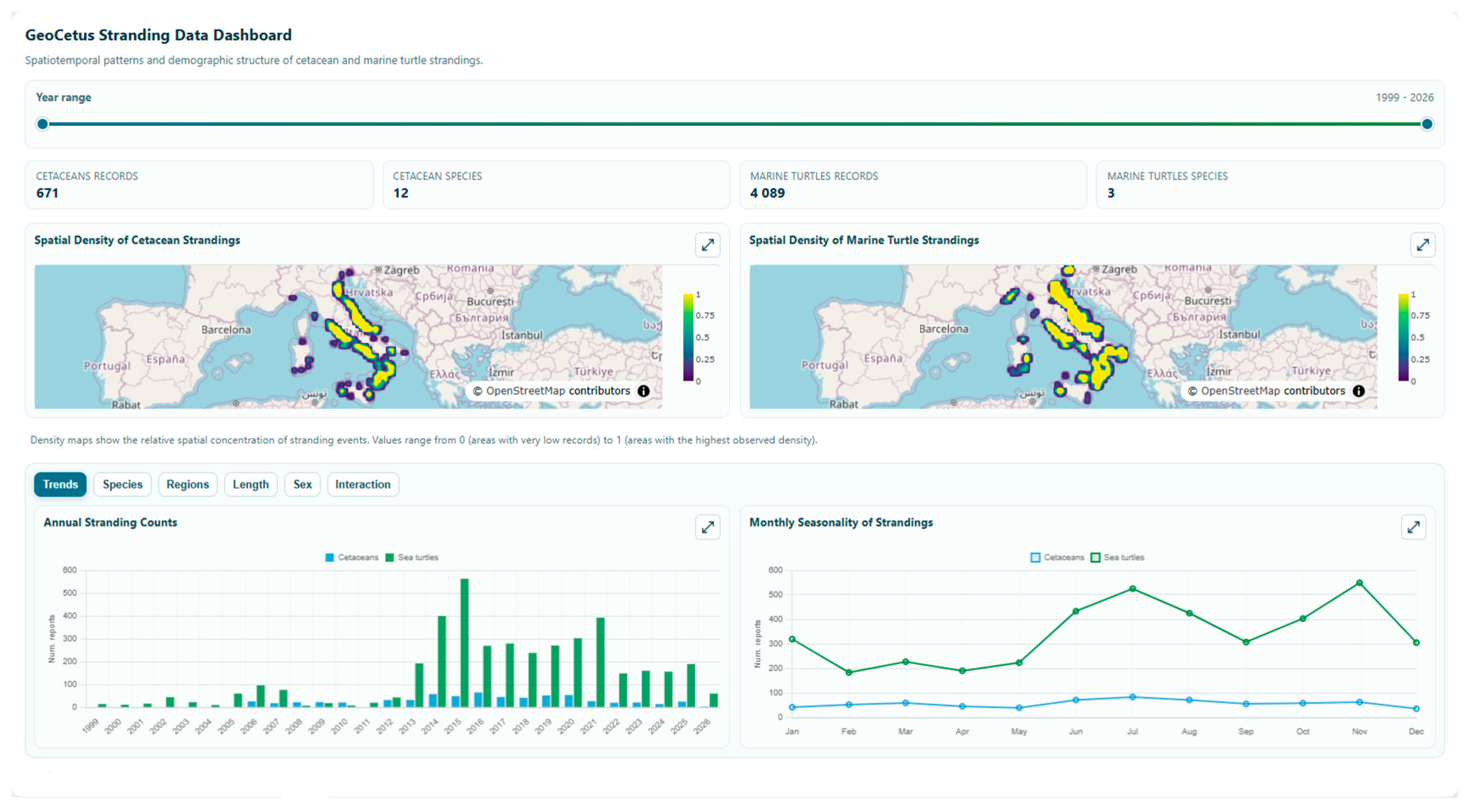
Task: Open the Interaction tab
Action: pyautogui.click(x=363, y=484)
